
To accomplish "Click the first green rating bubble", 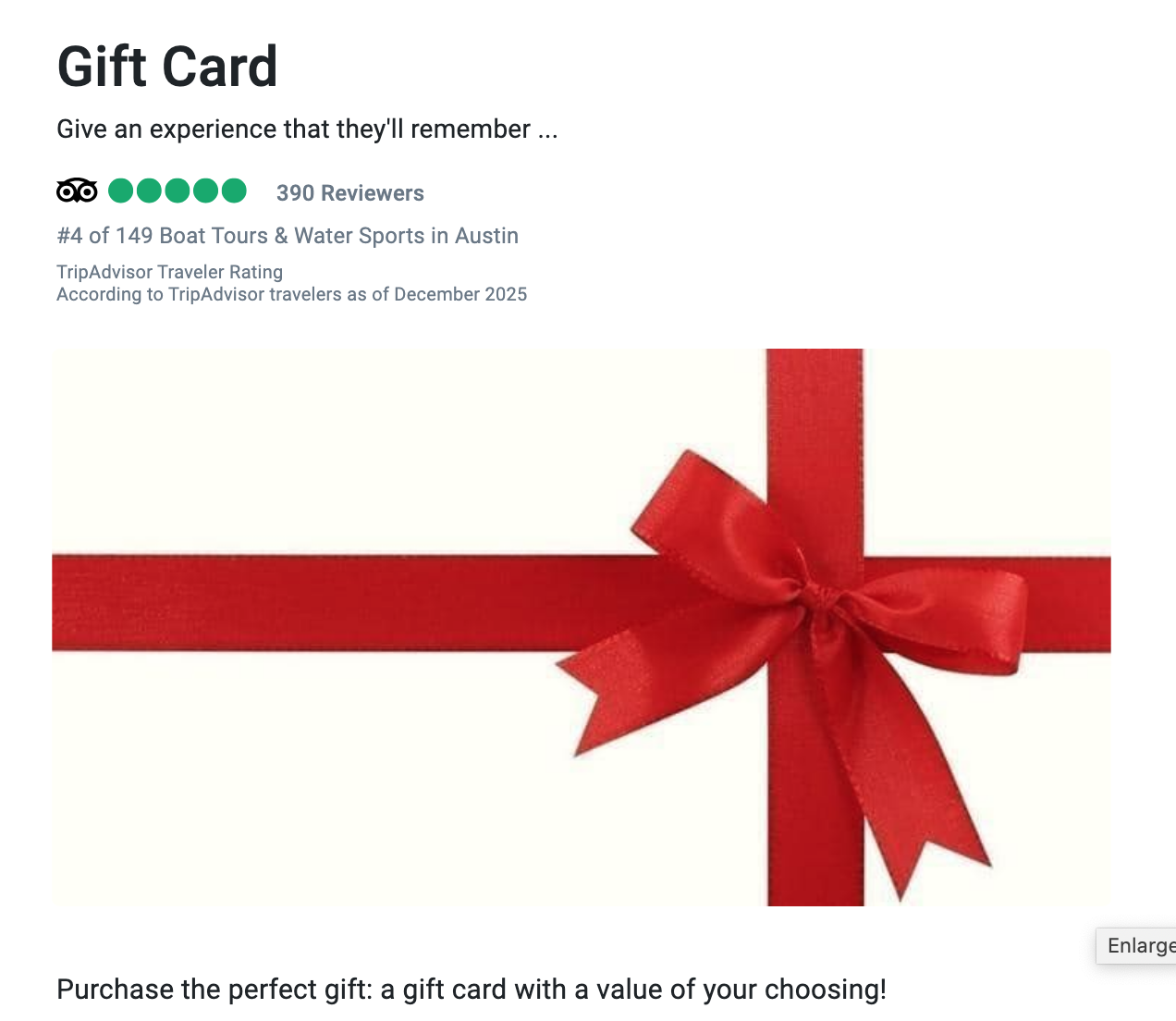I will point(121,191).
